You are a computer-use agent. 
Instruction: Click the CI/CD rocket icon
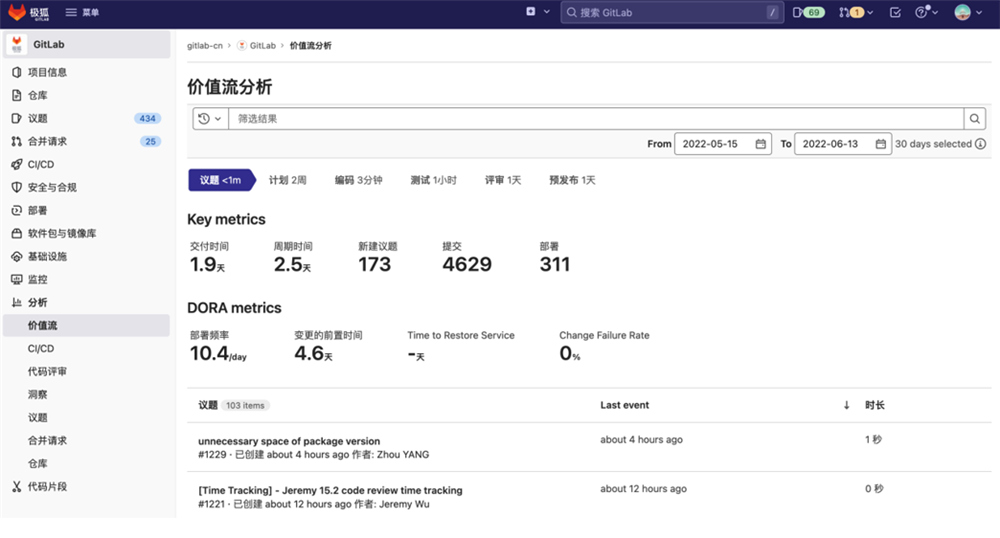17,164
